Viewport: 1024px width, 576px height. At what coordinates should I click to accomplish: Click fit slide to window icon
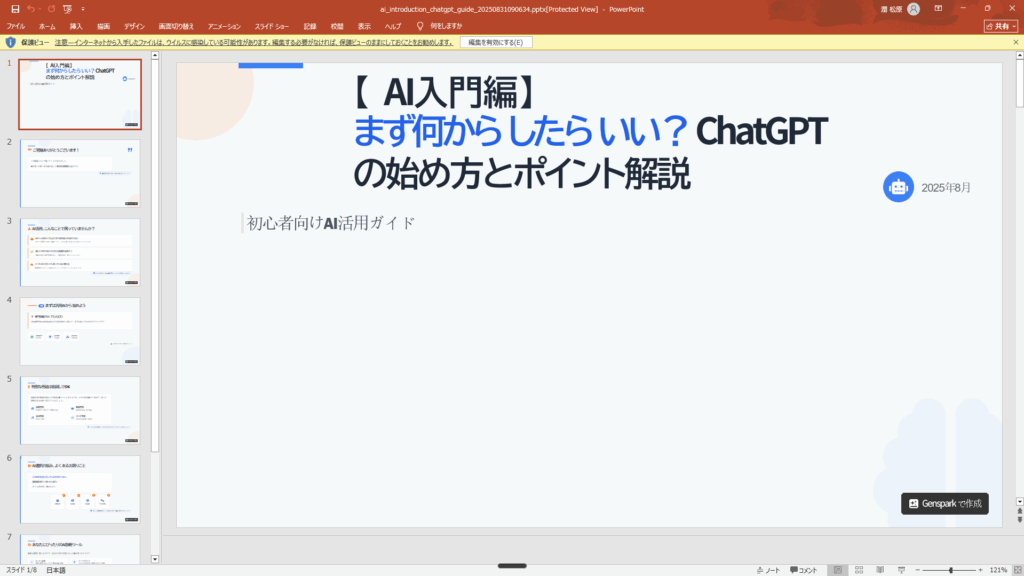tap(1017, 570)
